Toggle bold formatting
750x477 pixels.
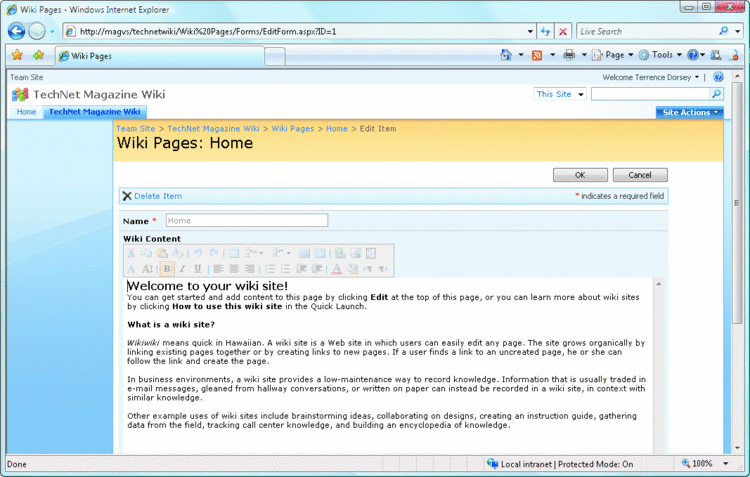click(167, 269)
